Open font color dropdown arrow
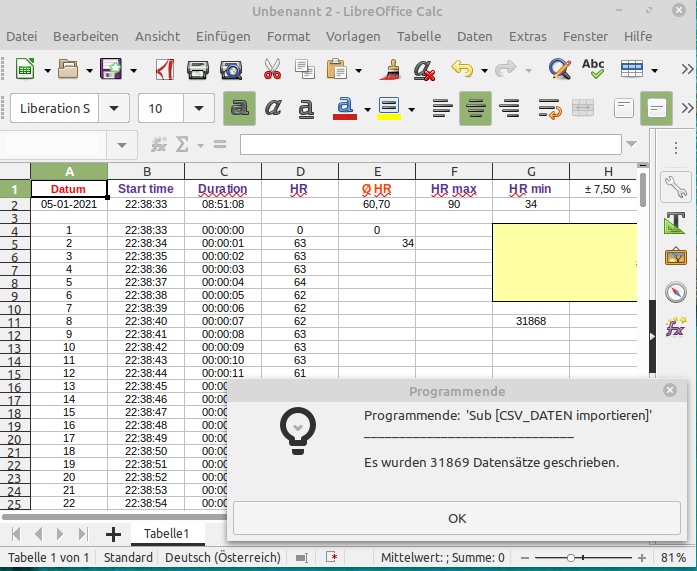Viewport: 697px width, 571px height. pos(367,109)
